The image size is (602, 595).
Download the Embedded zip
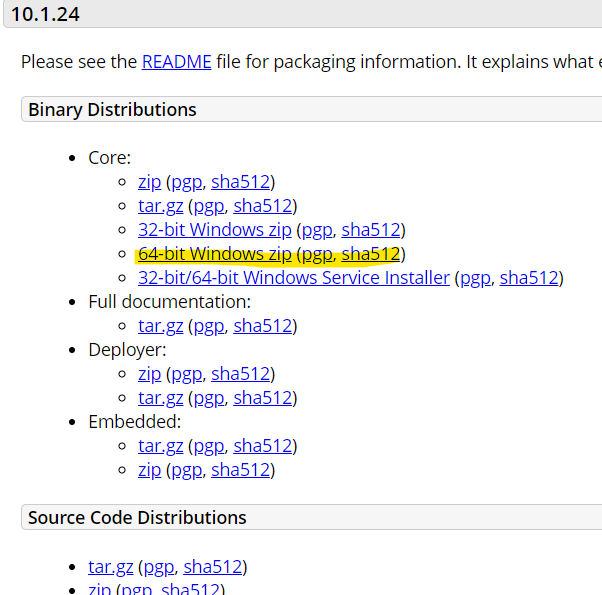[x=149, y=470]
